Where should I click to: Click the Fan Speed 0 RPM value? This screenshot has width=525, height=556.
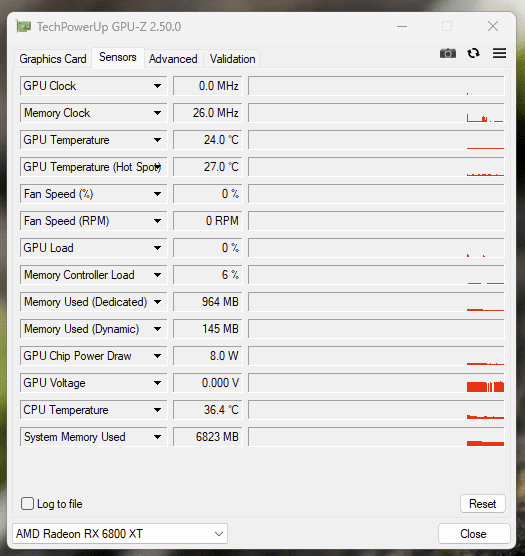(208, 221)
